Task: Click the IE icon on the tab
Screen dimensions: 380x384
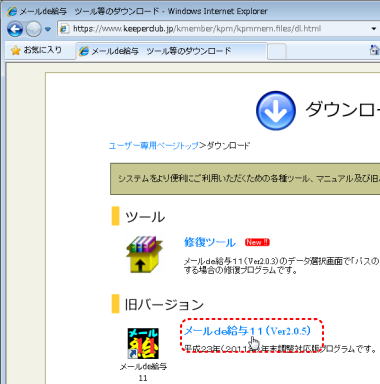Action: point(84,51)
